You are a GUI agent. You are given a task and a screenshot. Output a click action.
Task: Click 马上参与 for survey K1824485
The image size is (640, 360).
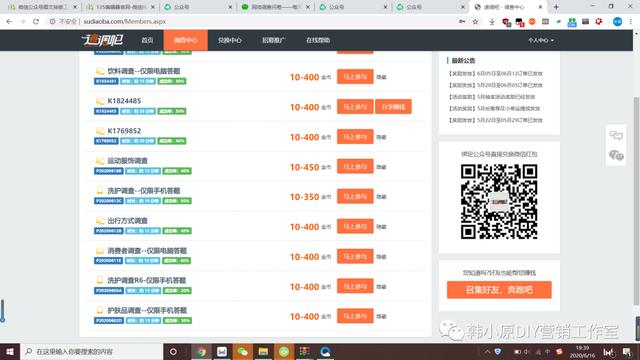click(355, 107)
